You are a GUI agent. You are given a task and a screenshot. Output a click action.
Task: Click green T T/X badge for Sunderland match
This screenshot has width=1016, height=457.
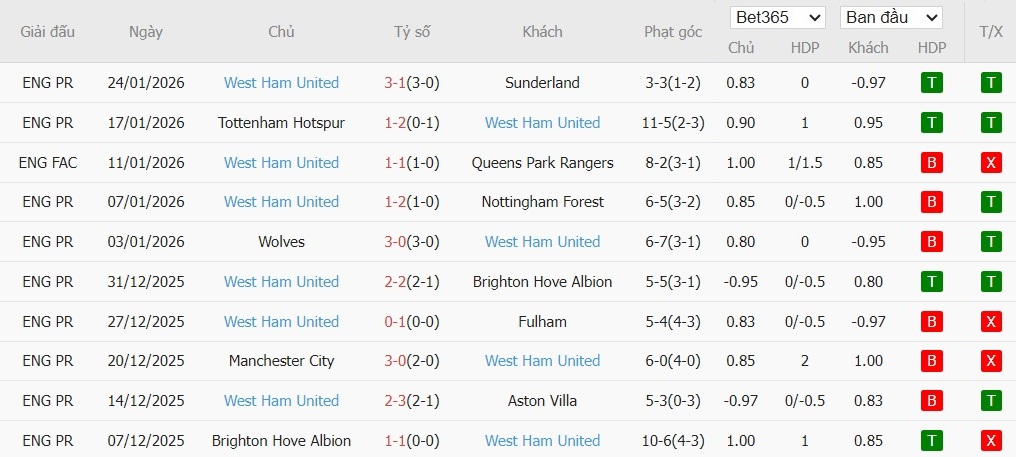pyautogui.click(x=991, y=83)
